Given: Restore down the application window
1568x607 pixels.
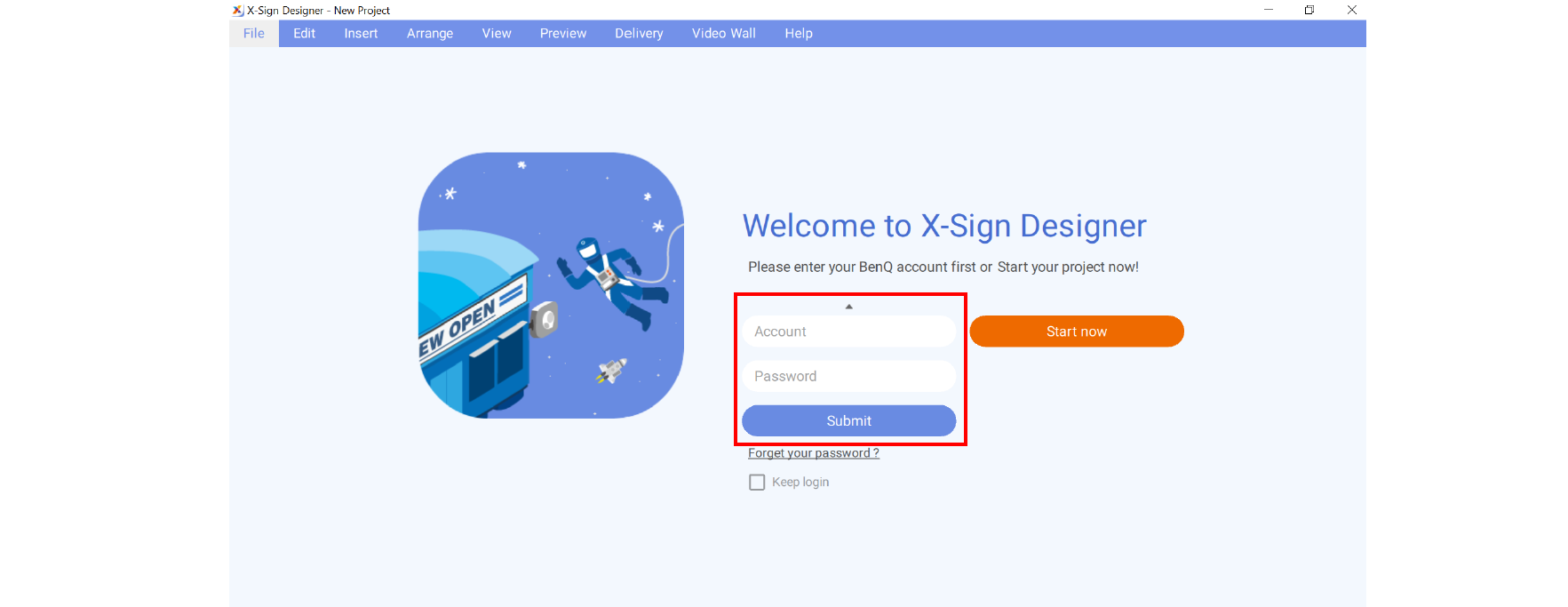Looking at the screenshot, I should (1309, 10).
